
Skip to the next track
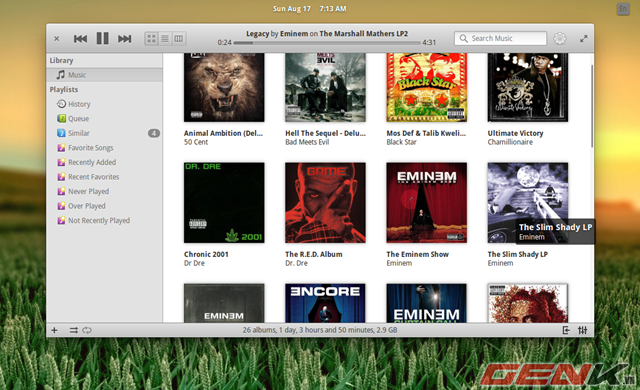point(124,39)
